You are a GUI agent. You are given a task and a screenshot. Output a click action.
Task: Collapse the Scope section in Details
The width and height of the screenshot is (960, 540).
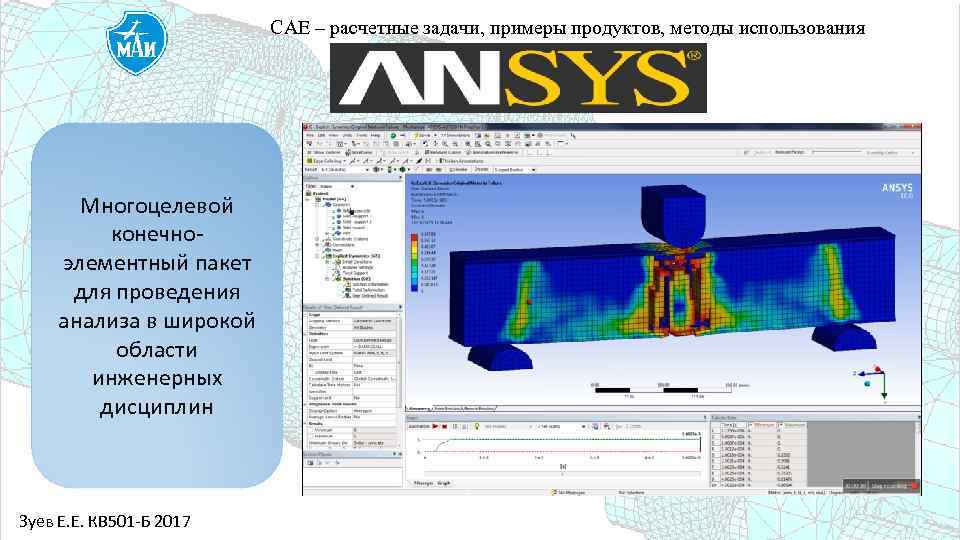pos(306,315)
